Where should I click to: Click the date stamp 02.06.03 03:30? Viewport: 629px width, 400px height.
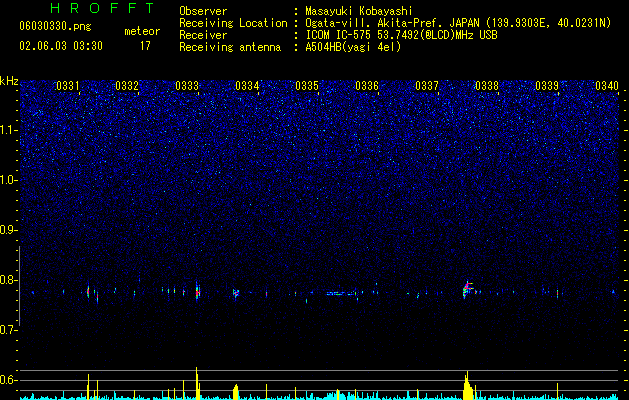[61, 46]
